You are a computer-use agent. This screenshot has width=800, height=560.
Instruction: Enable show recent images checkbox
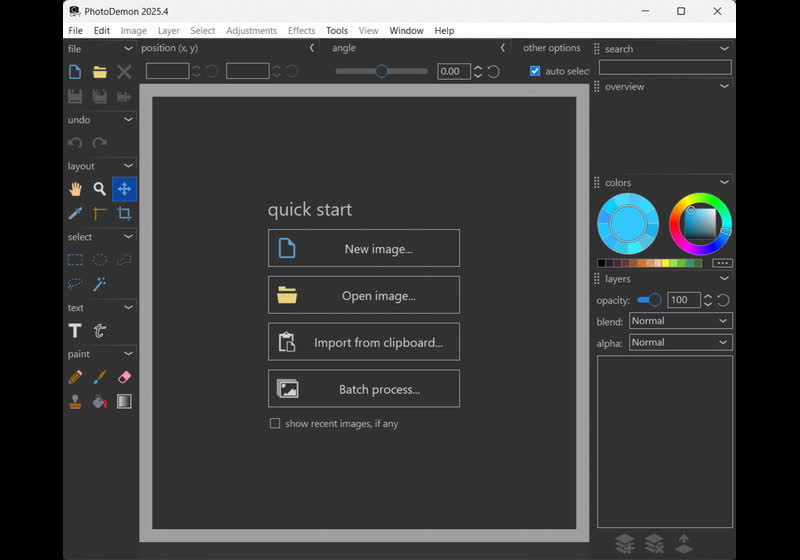[275, 424]
